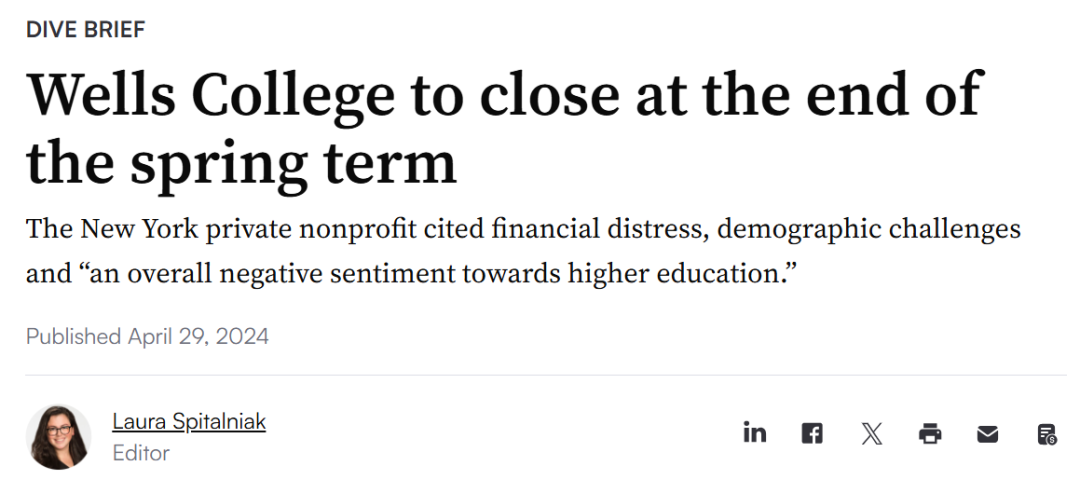
Task: Email the article via the envelope icon
Action: pyautogui.click(x=988, y=434)
